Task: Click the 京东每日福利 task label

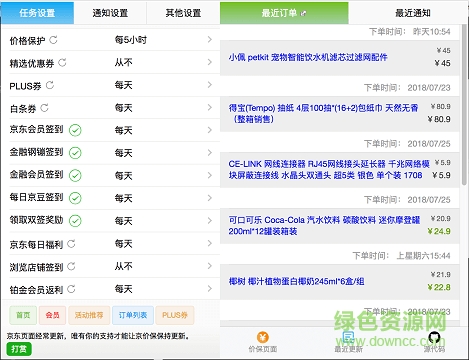Action: tap(36, 245)
